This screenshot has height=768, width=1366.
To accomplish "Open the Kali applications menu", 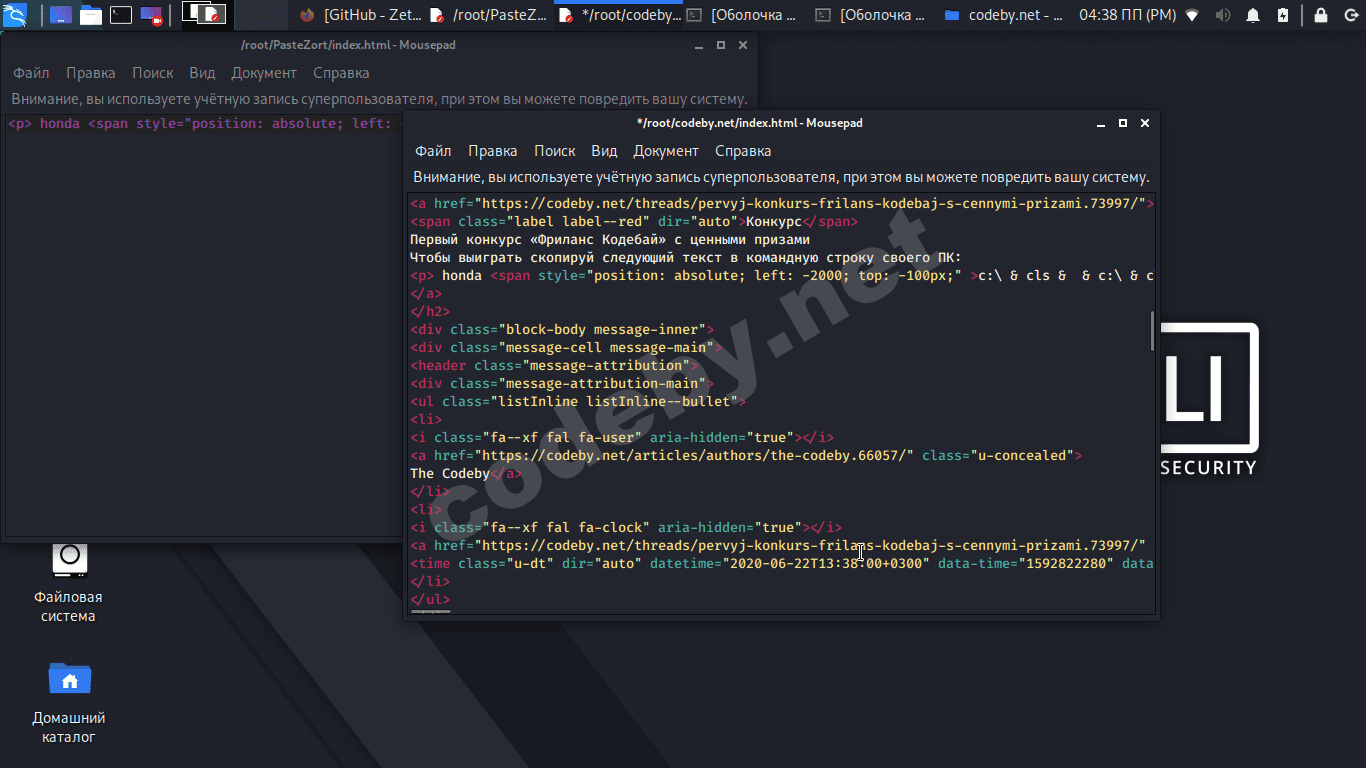I will point(16,15).
